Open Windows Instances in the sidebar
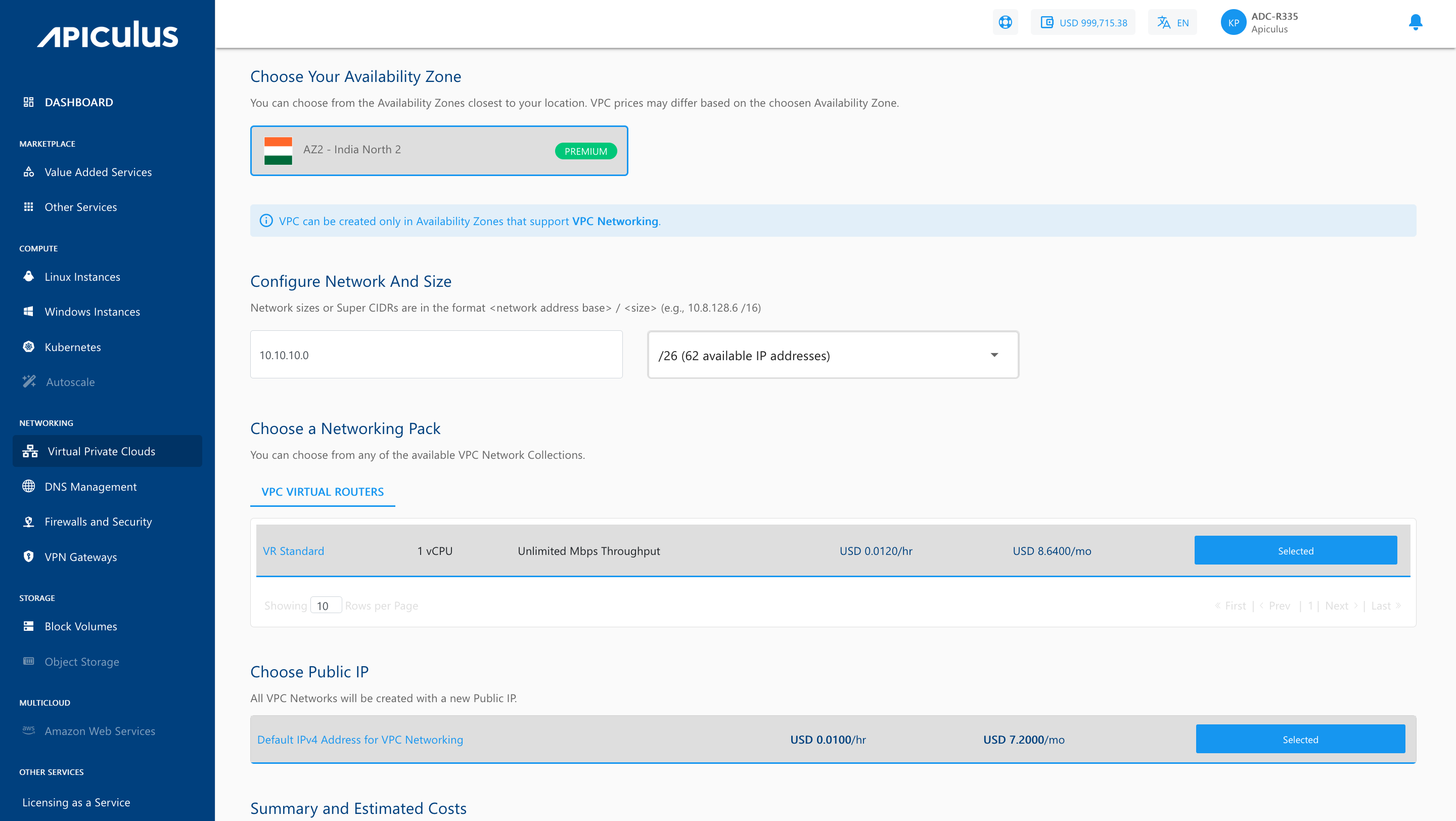The width and height of the screenshot is (1456, 821). tap(92, 312)
